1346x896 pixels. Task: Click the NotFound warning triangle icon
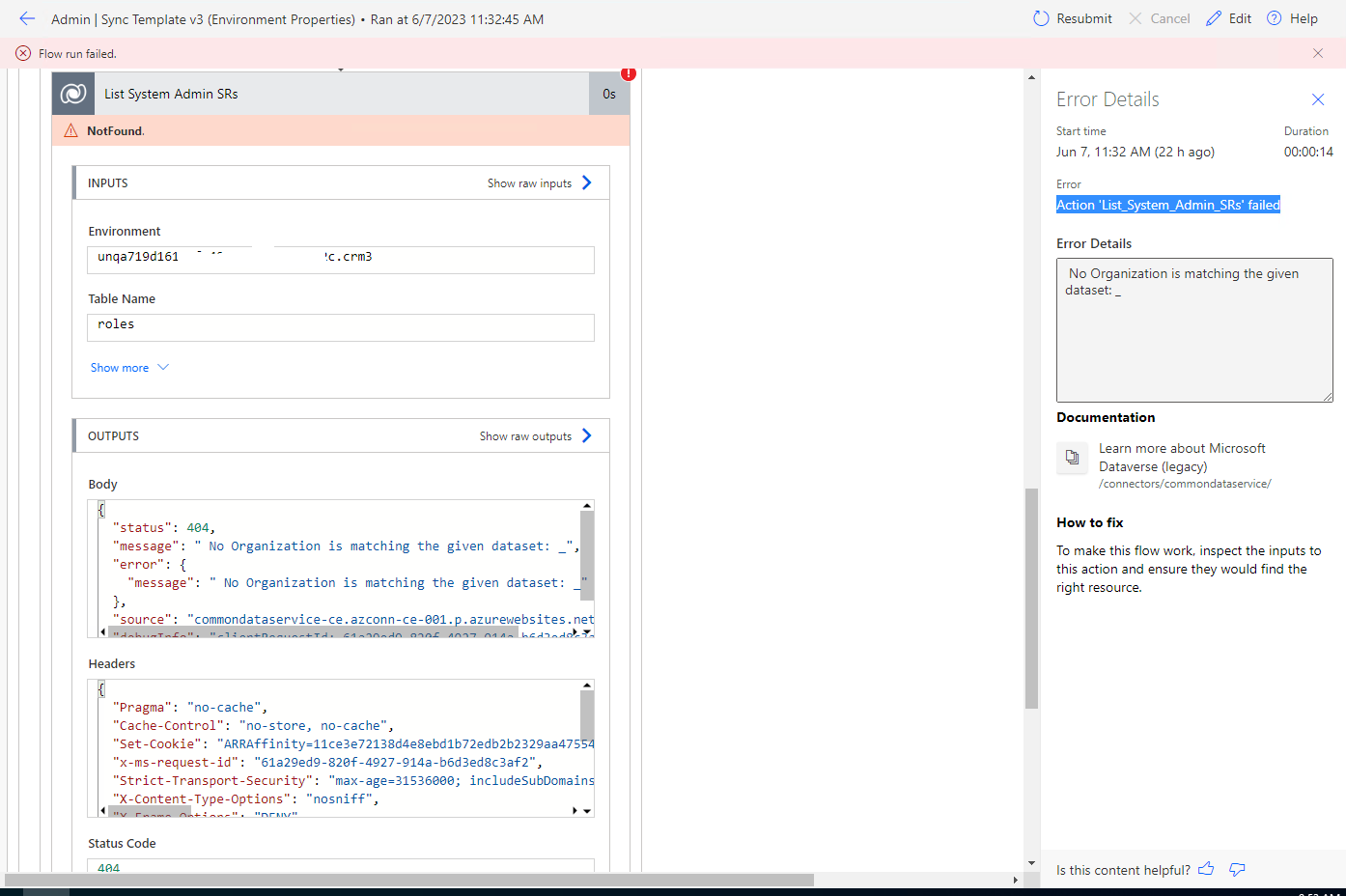point(70,127)
